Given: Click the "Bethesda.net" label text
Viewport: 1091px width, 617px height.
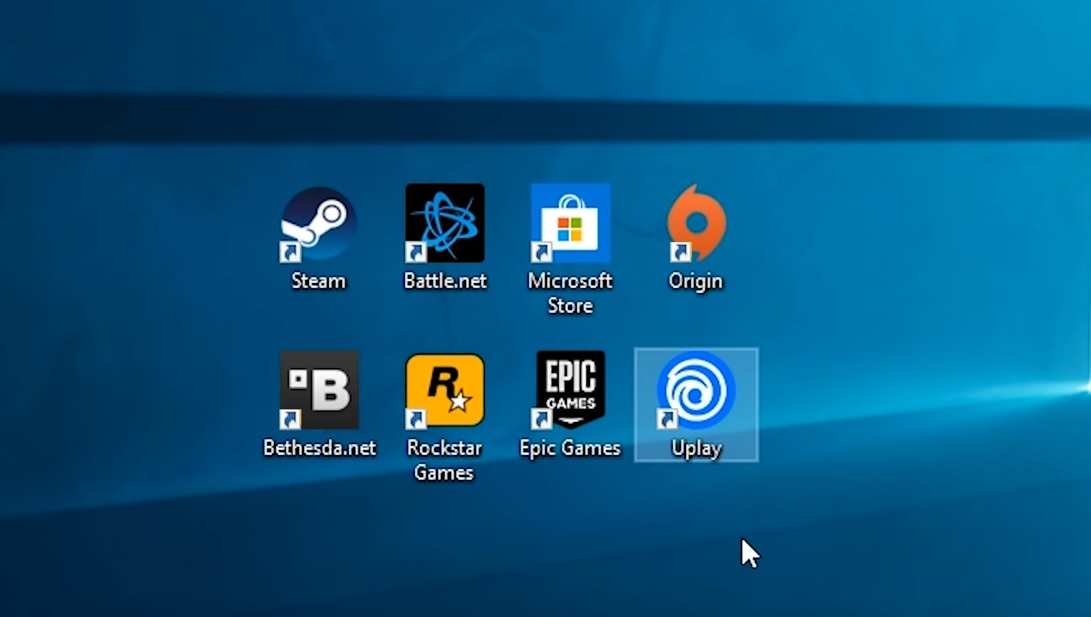Looking at the screenshot, I should (x=319, y=448).
